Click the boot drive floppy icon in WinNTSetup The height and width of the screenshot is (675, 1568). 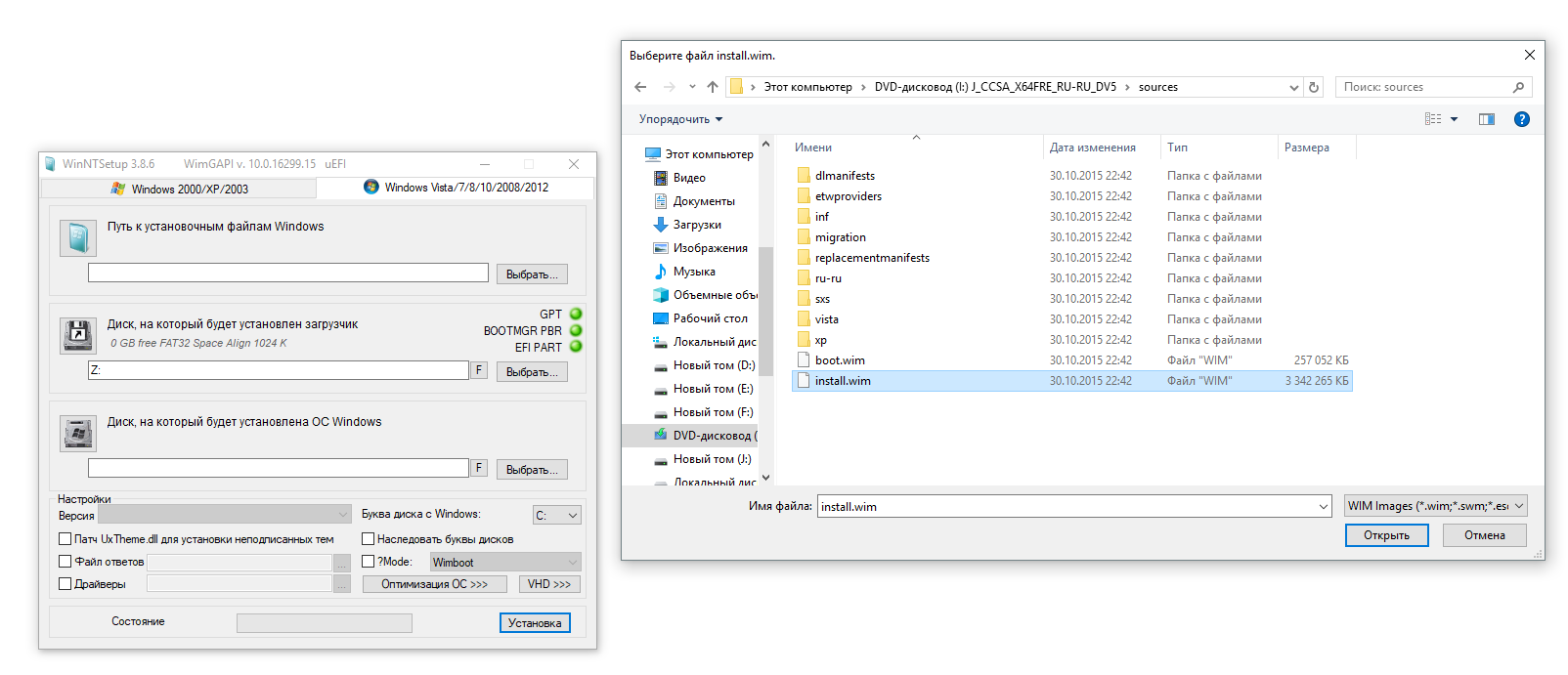tap(77, 335)
